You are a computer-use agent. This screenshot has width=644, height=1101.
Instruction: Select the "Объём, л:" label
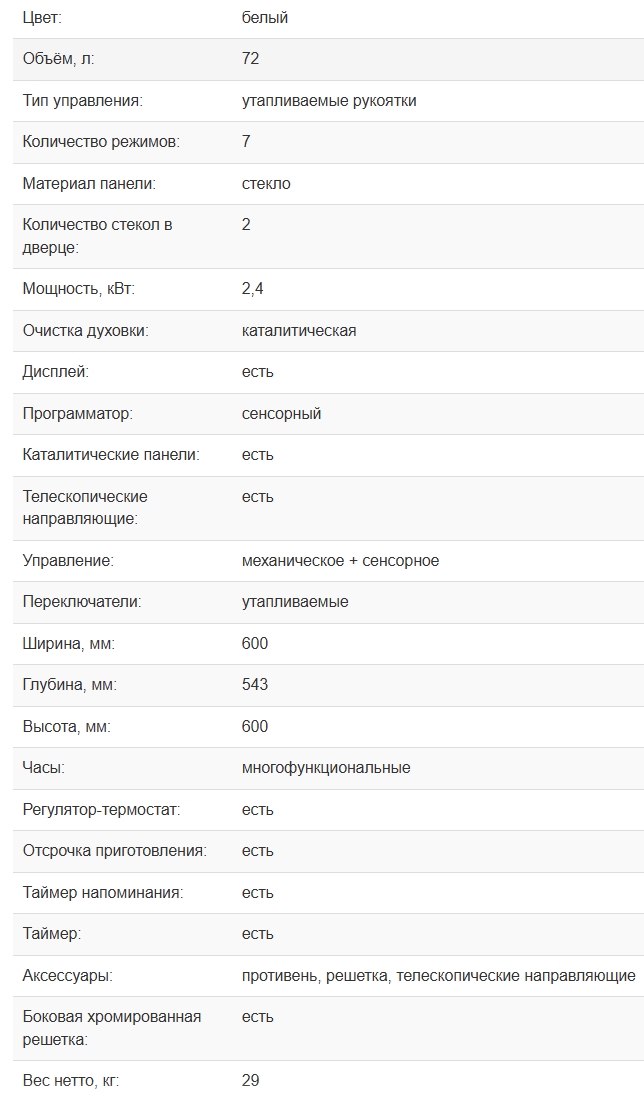point(59,59)
